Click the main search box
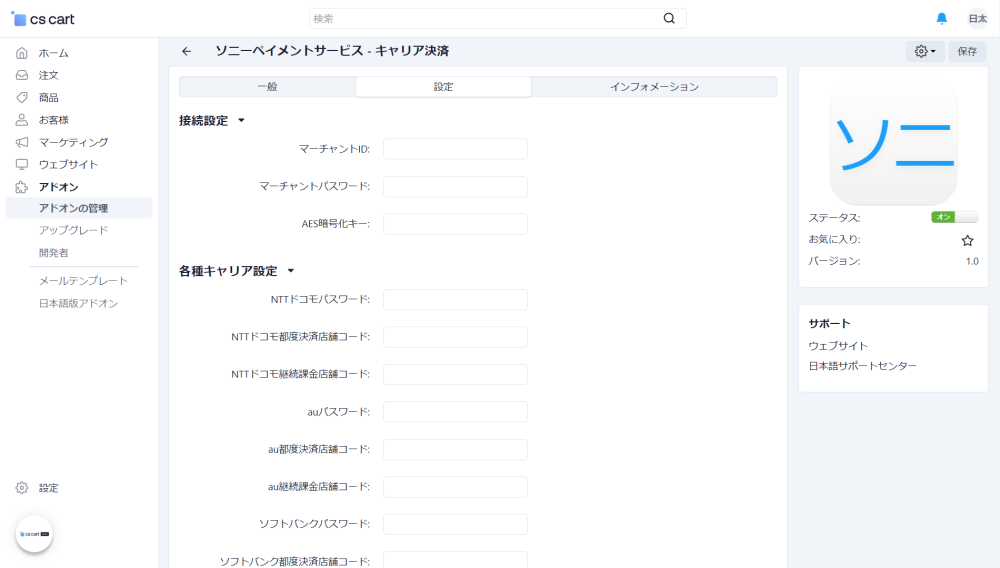This screenshot has width=1000, height=568. coord(497,18)
